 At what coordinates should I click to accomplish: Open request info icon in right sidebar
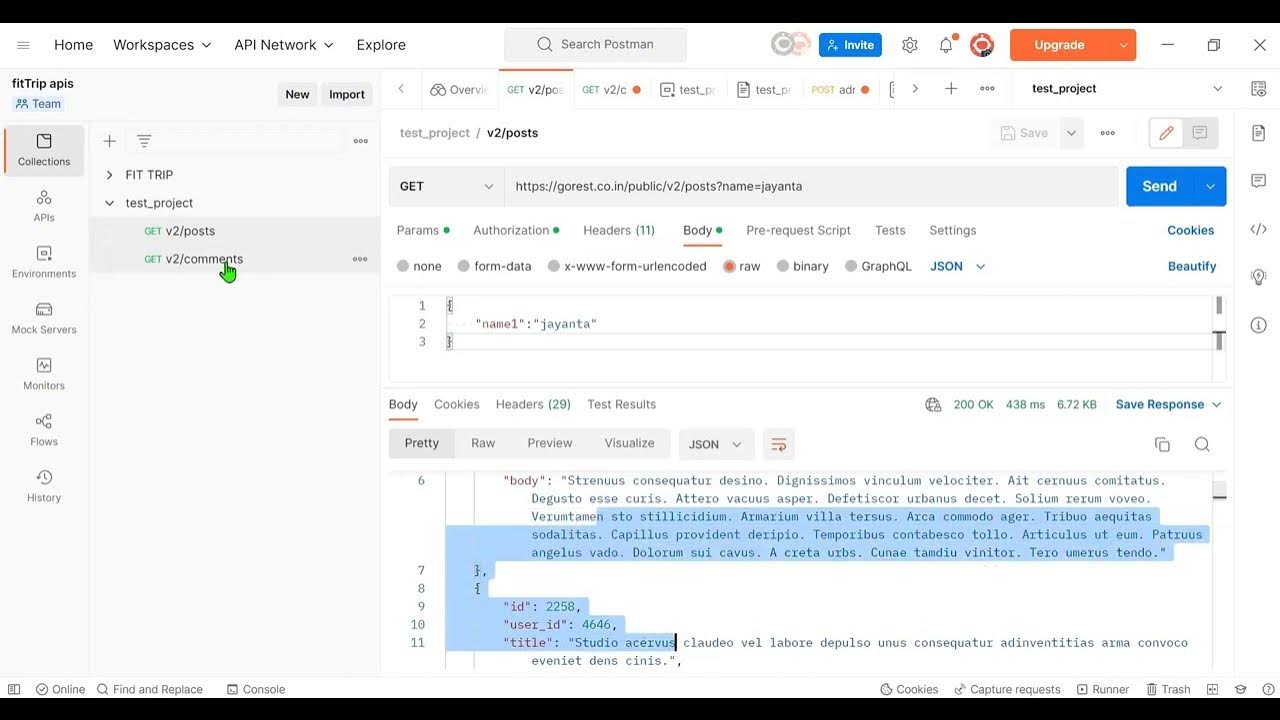coord(1258,325)
